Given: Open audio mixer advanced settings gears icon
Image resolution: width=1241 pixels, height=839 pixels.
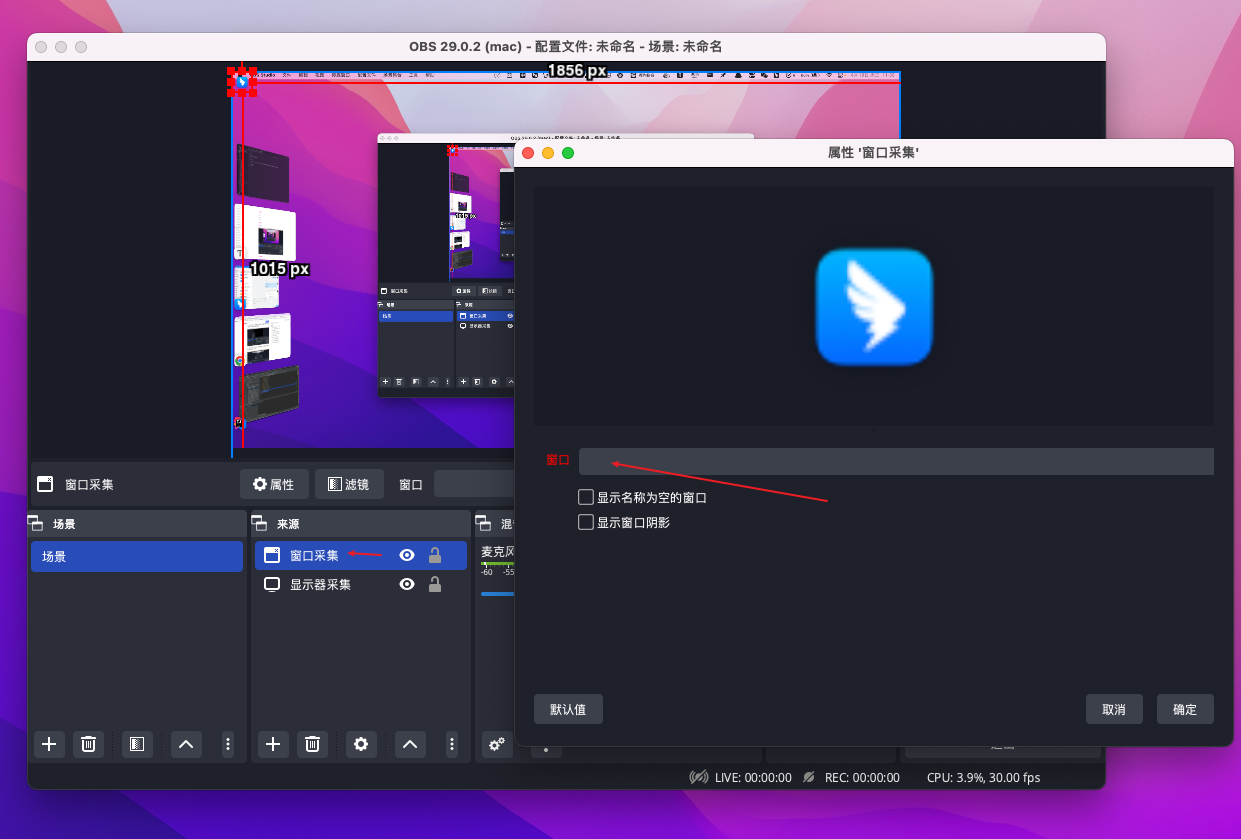Looking at the screenshot, I should (496, 744).
